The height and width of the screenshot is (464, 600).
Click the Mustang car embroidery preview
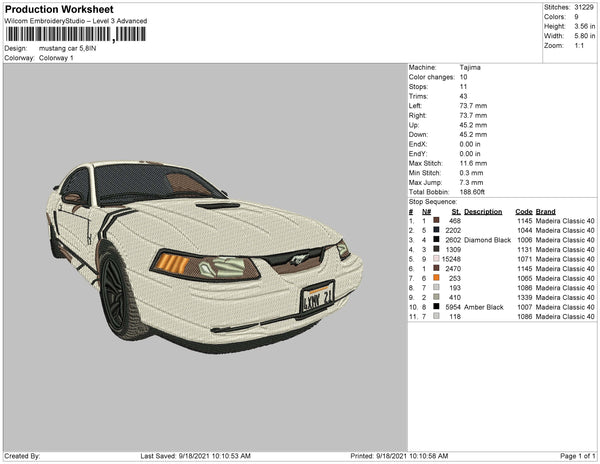(204, 256)
